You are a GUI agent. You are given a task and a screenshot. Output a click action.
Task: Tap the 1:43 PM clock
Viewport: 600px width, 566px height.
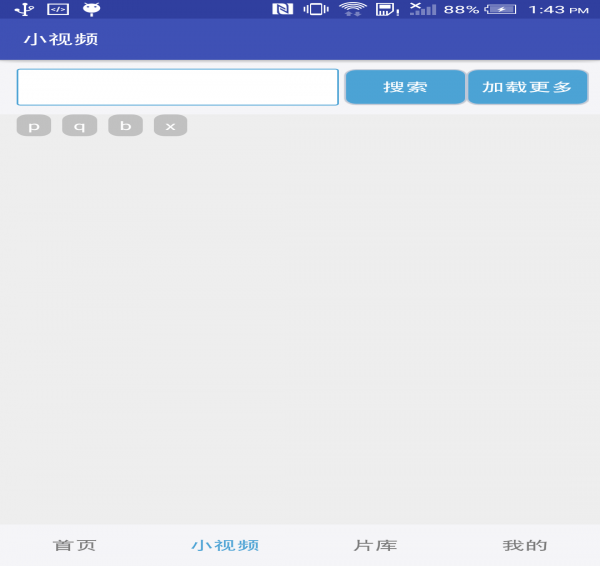tap(559, 10)
